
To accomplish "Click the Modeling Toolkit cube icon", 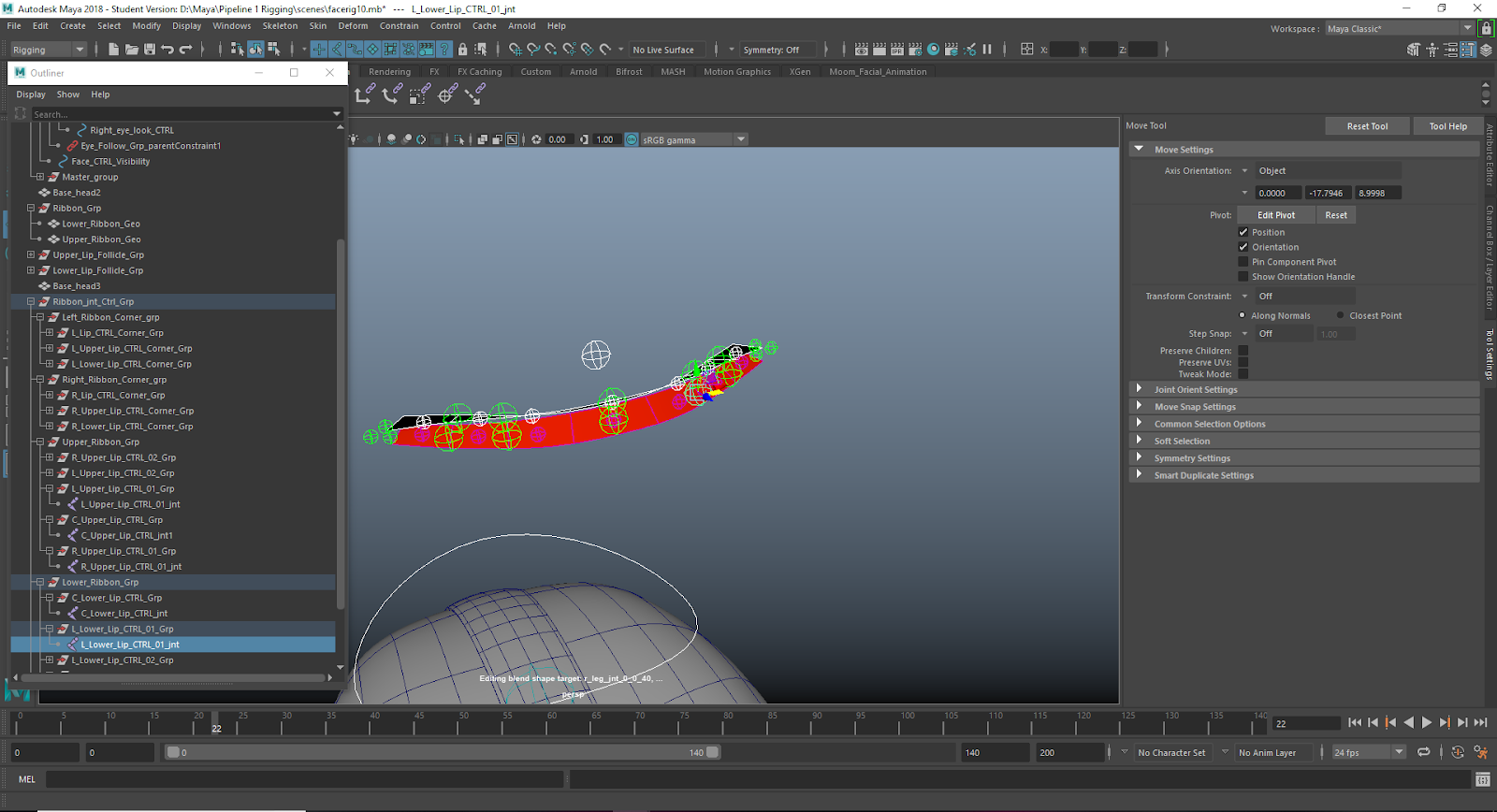I will click(x=1414, y=50).
